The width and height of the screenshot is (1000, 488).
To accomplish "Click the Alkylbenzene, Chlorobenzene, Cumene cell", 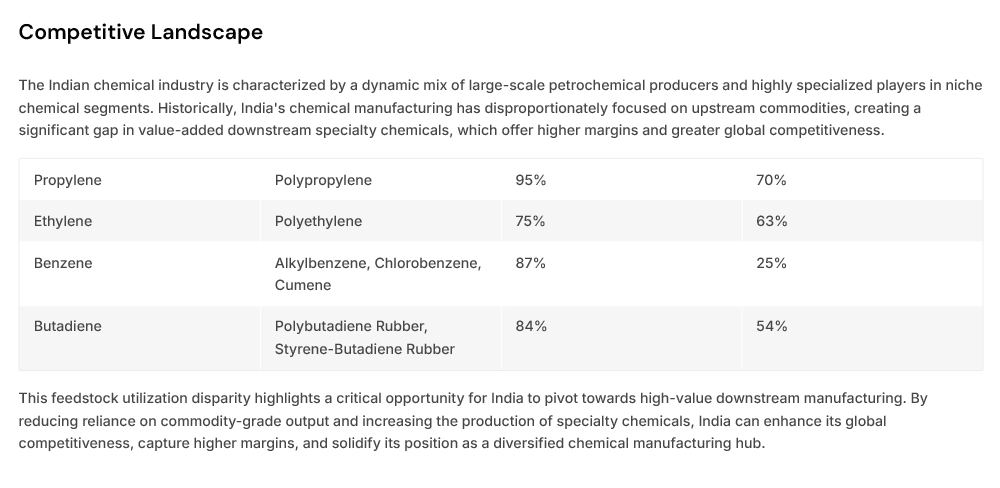I will pos(377,274).
